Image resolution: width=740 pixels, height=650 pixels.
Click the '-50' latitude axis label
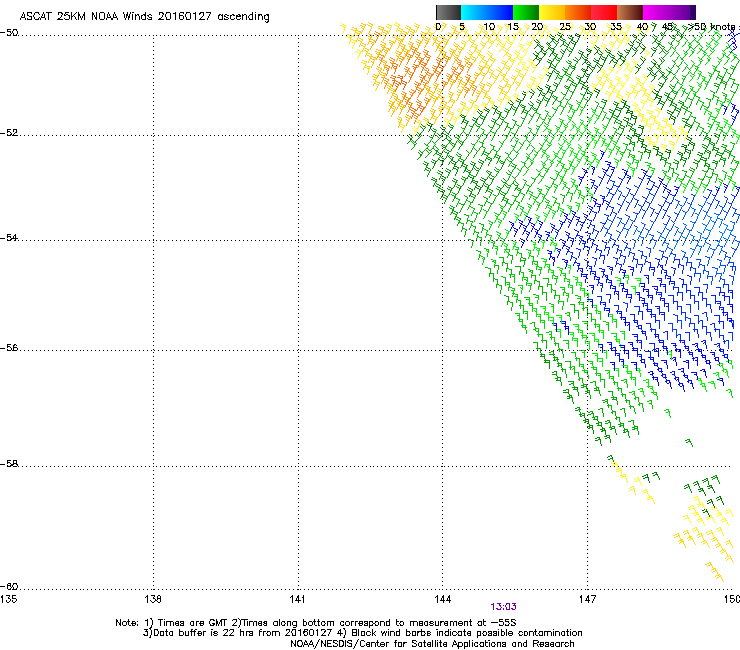point(9,33)
